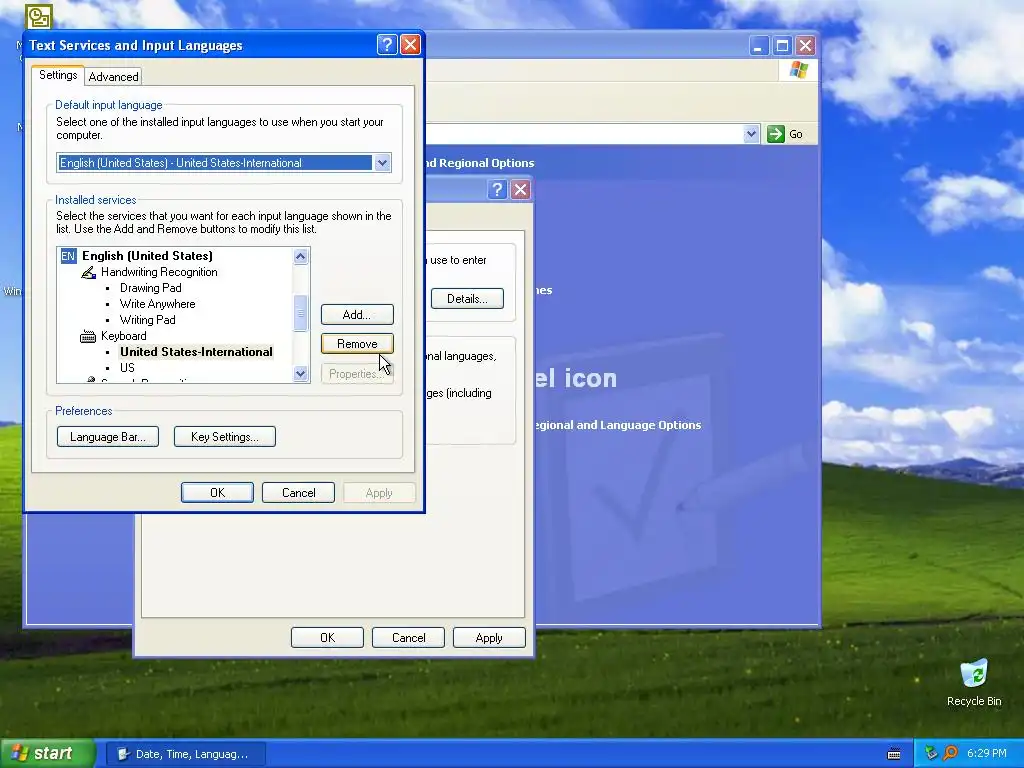Screen dimensions: 1024x768
Task: Click OK in Text Services dialog
Action: (217, 493)
